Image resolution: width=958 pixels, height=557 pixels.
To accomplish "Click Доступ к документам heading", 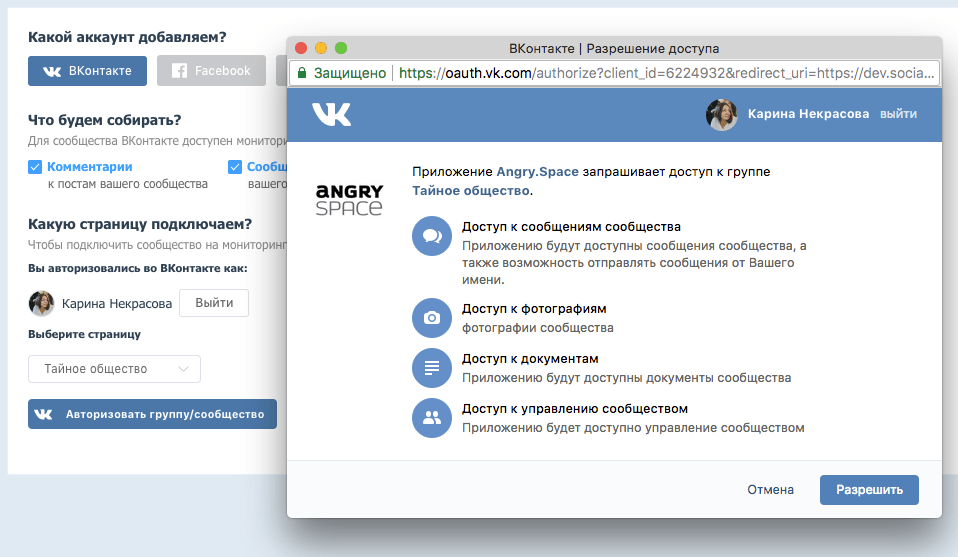I will [530, 359].
